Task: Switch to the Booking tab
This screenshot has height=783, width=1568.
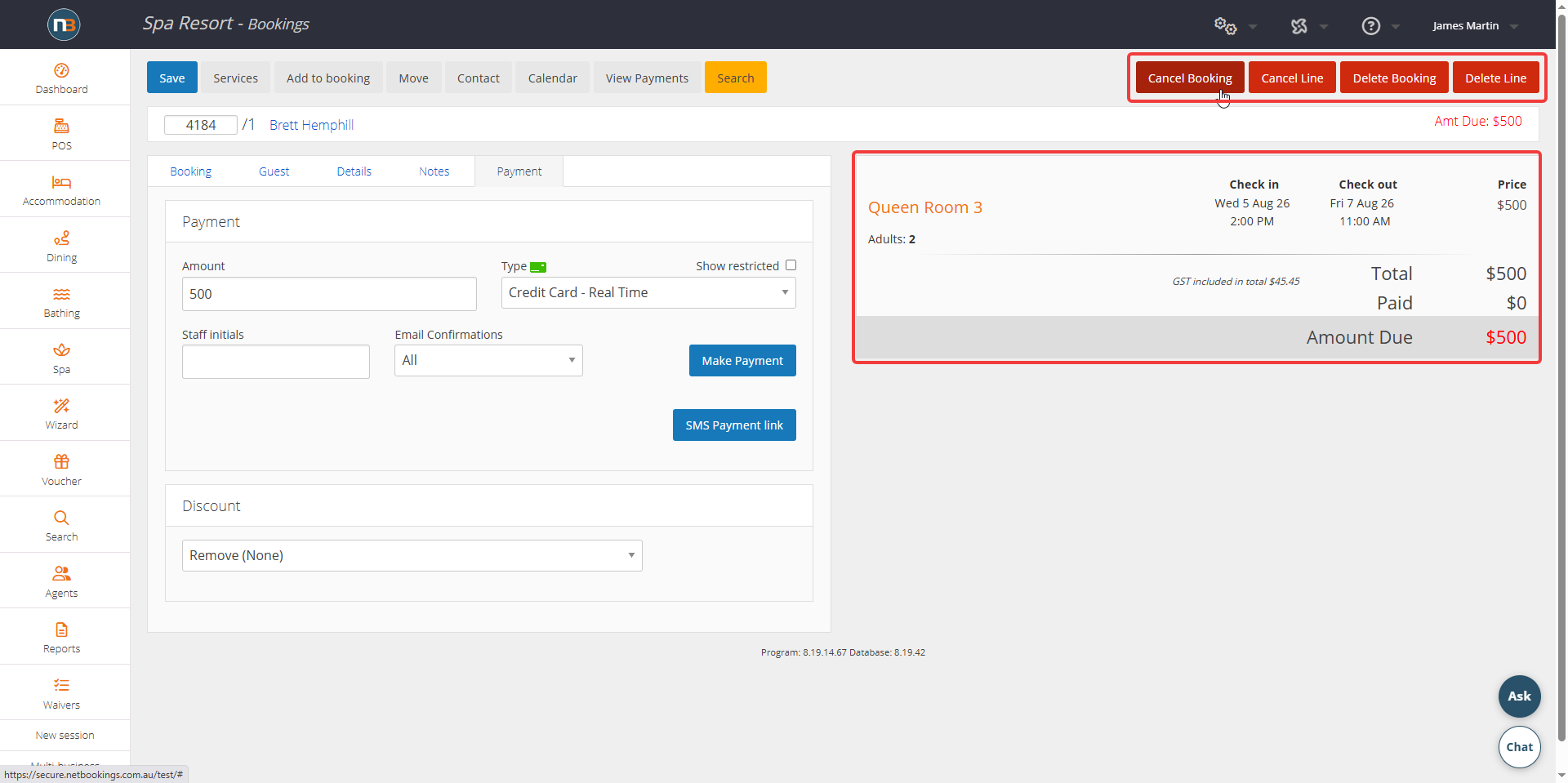Action: [190, 171]
